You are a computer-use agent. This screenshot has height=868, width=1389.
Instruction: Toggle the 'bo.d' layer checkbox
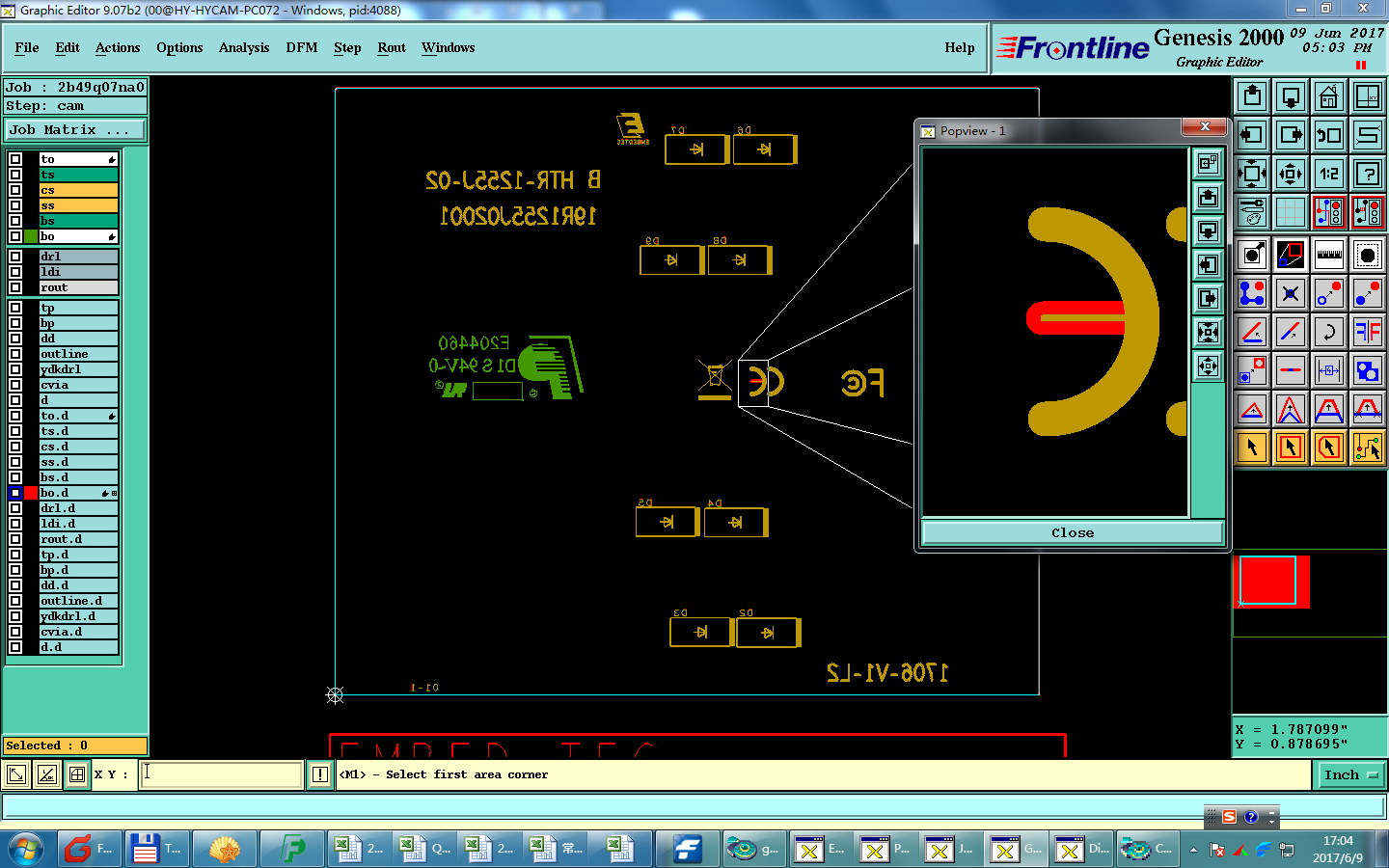coord(15,493)
